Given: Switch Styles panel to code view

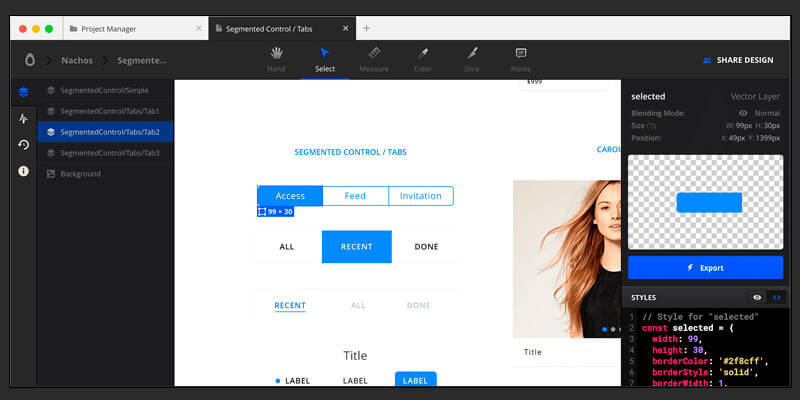Looking at the screenshot, I should pyautogui.click(x=776, y=297).
